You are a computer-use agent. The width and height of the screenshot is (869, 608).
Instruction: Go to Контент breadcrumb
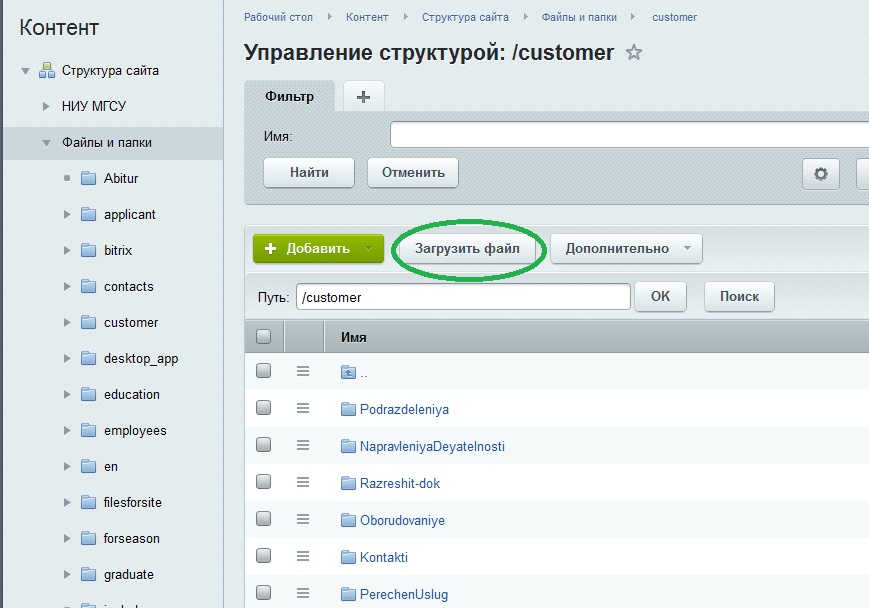point(367,17)
